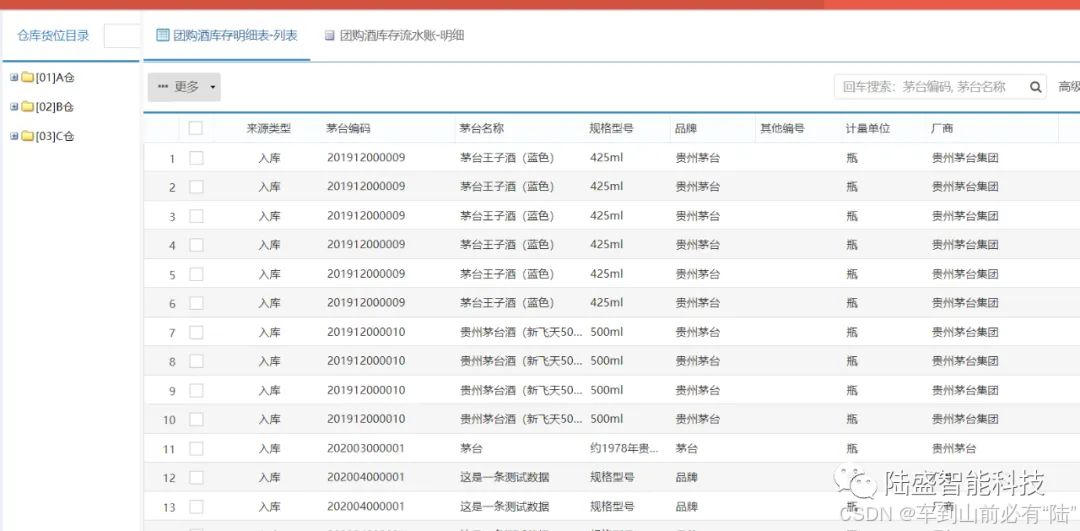Check the checkbox in row 11

[x=196, y=448]
